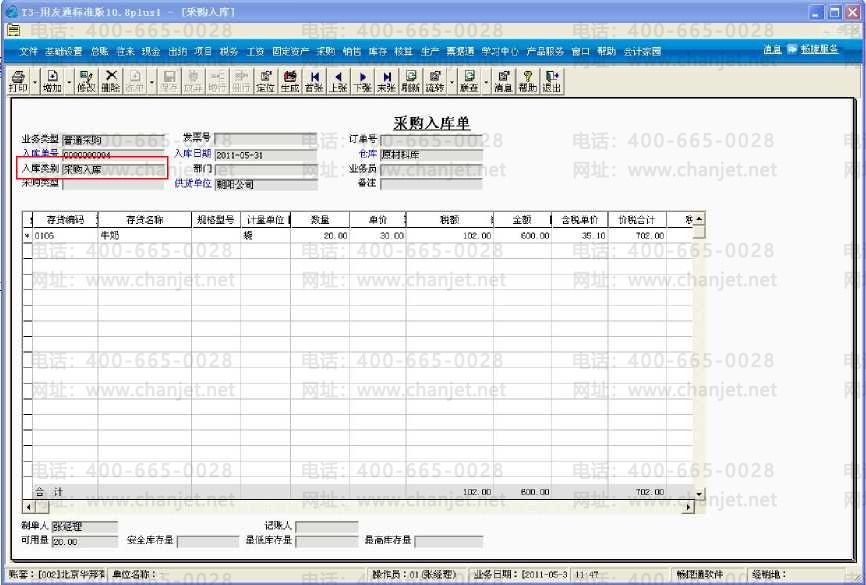Click the empty 发票号 field
Viewport: 866px width, 585px height.
[266, 139]
